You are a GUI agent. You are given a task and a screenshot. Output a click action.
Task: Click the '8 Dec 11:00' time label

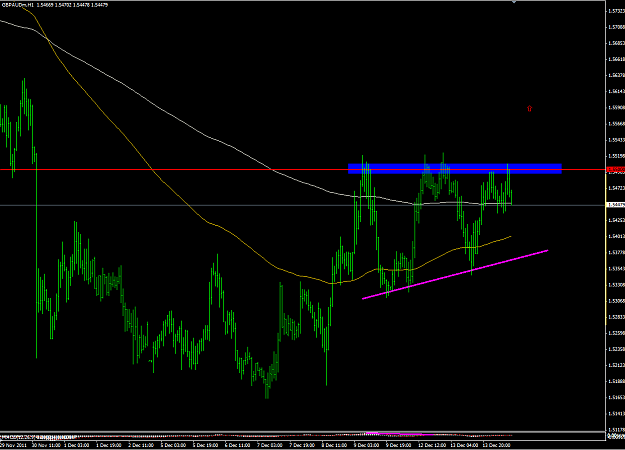click(x=334, y=445)
